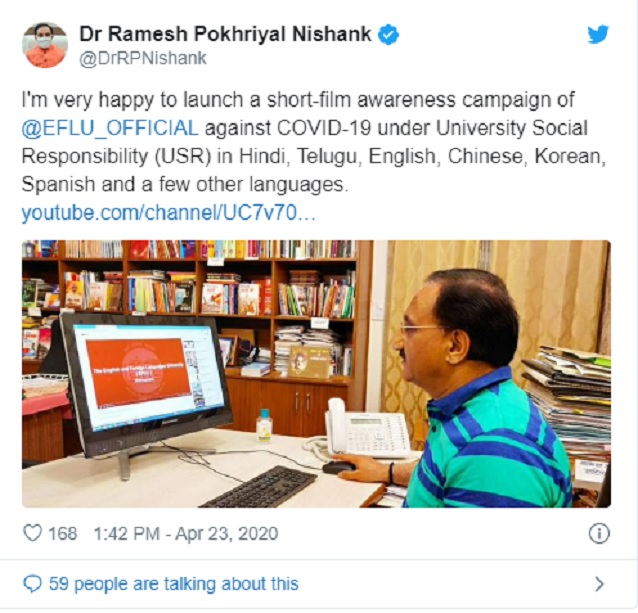Click the Twitter bird logo

click(598, 34)
